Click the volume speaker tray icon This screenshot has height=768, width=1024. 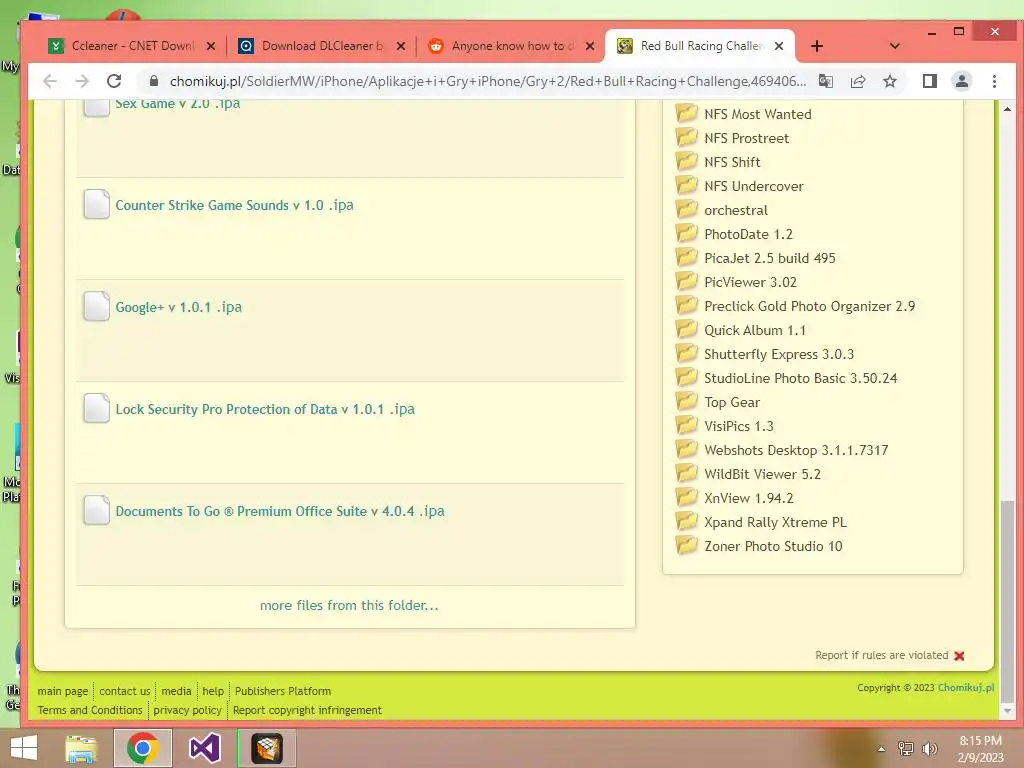tap(929, 748)
